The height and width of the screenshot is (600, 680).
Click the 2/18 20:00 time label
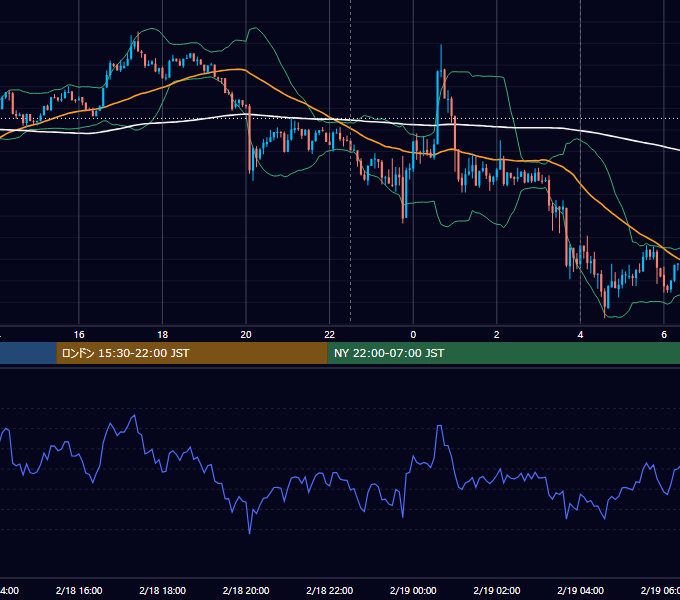(246, 590)
